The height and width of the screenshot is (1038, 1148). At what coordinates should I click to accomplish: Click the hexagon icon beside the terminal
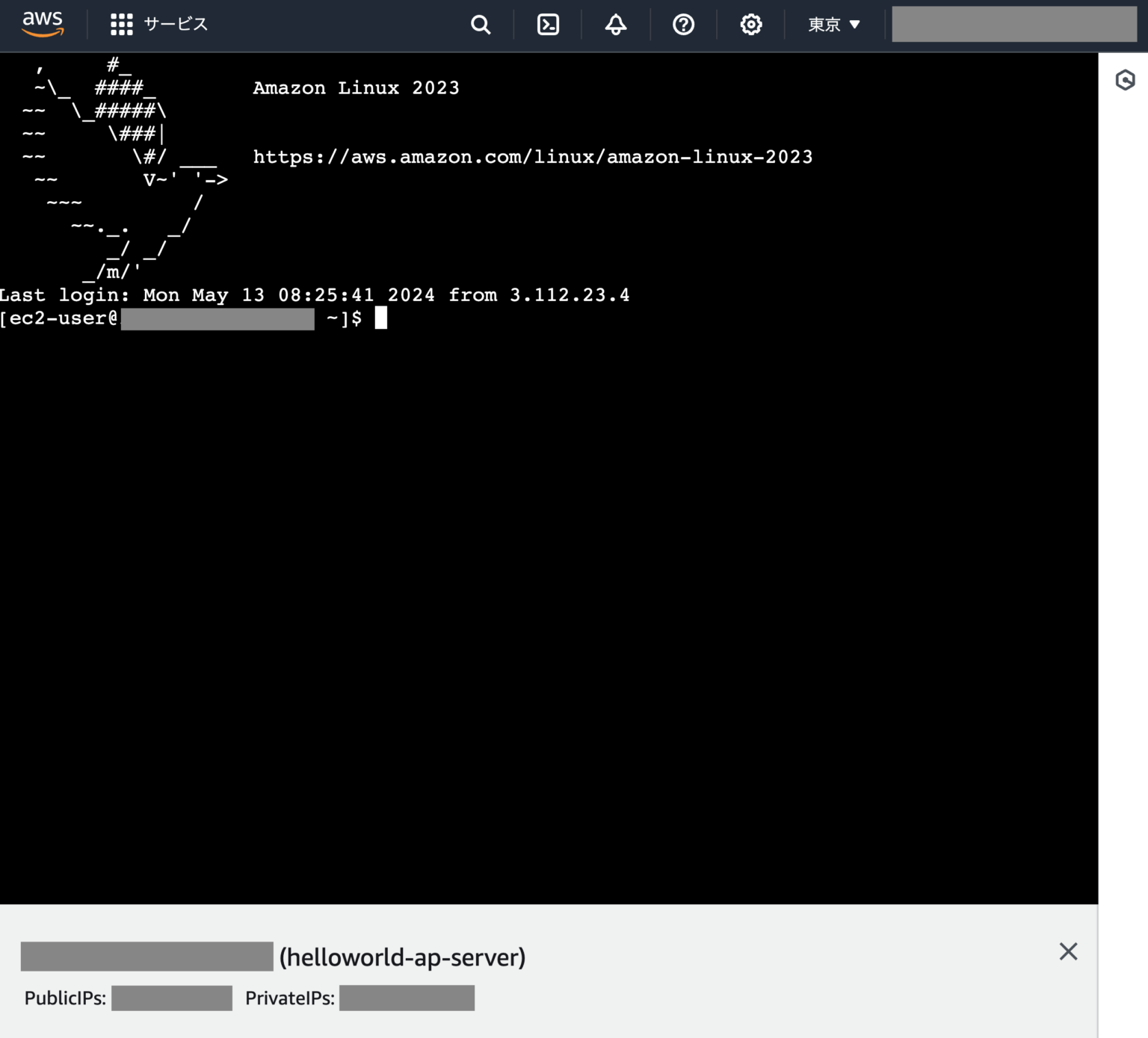coord(1126,81)
